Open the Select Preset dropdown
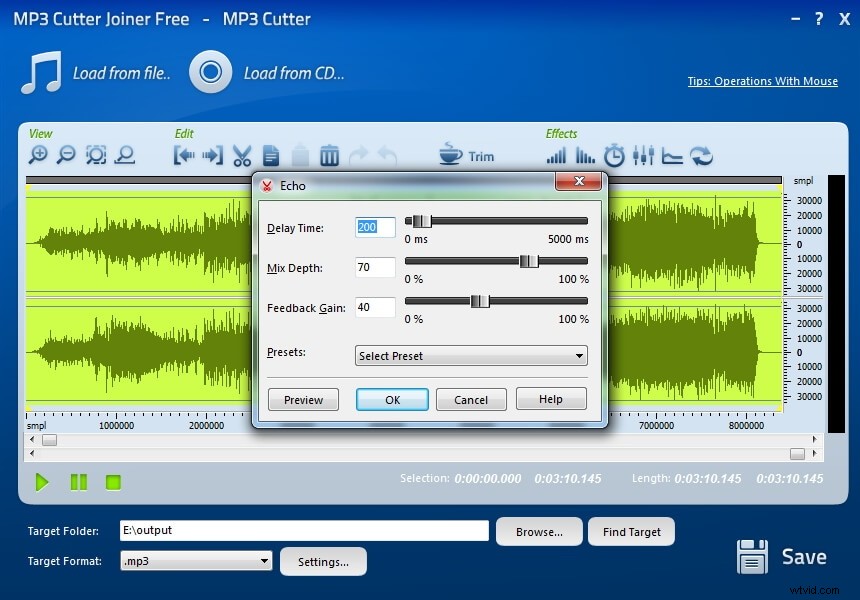The image size is (860, 600). click(470, 355)
